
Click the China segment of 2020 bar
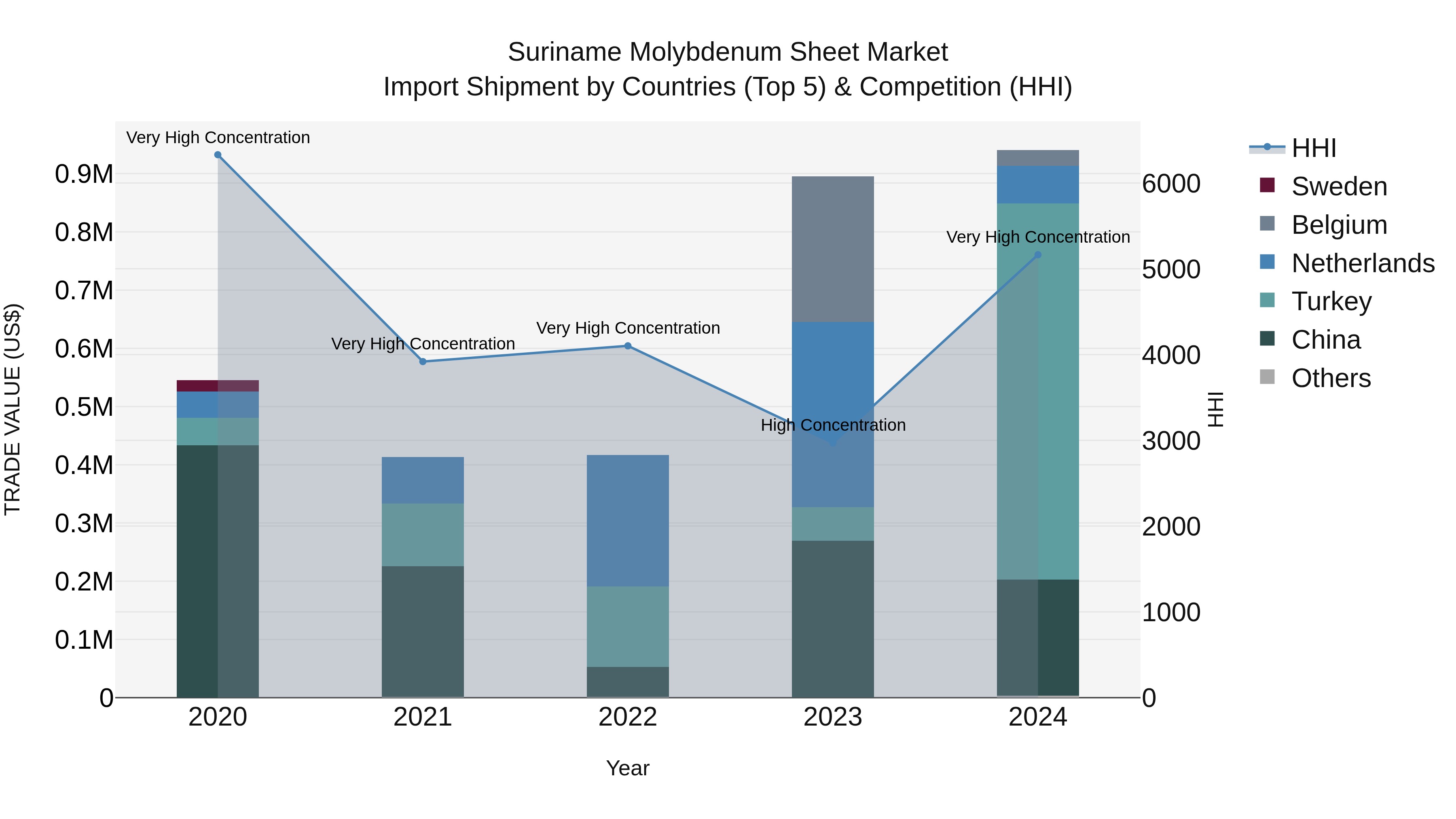[x=218, y=571]
